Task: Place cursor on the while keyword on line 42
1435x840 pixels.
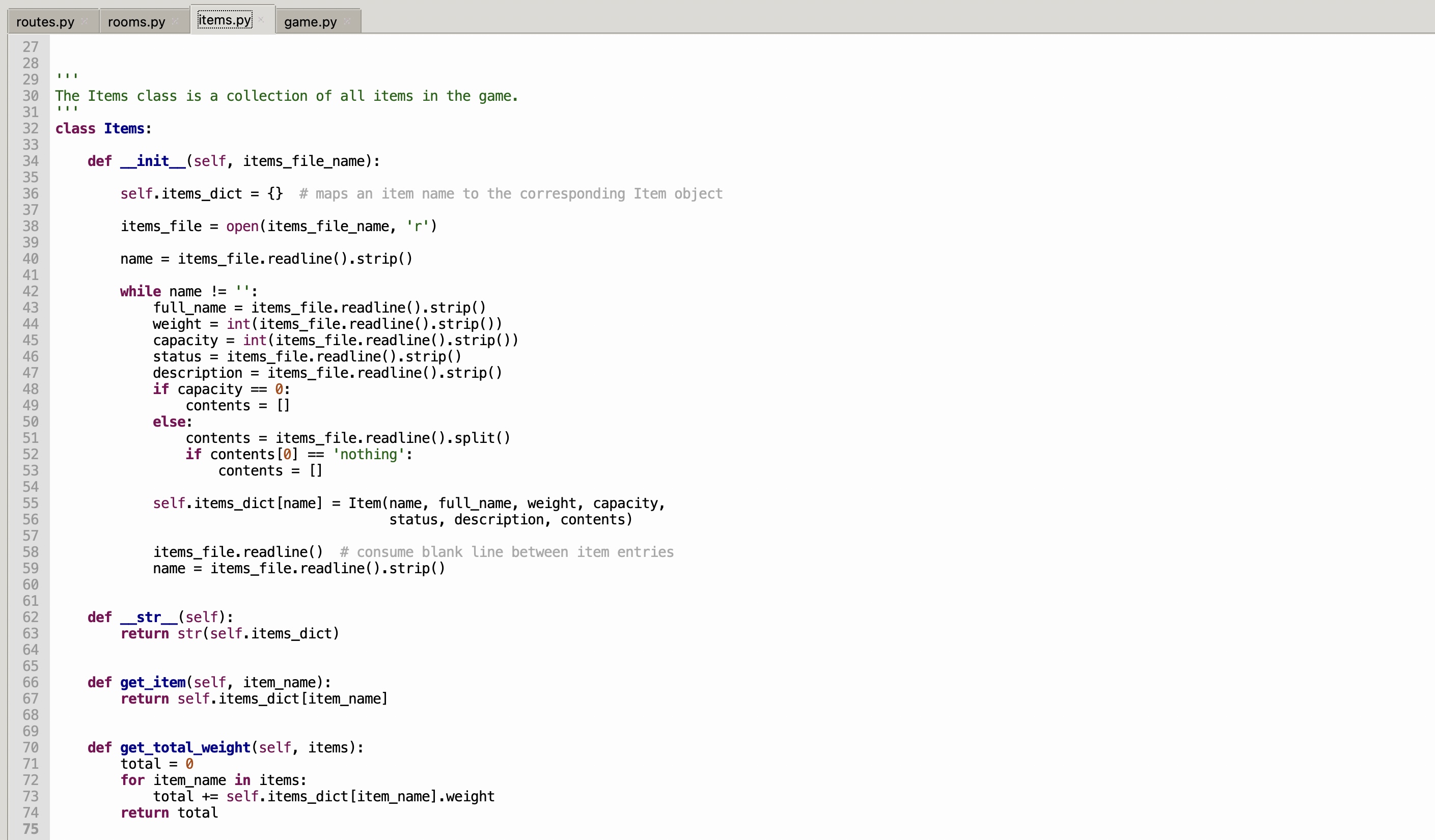Action: point(140,291)
